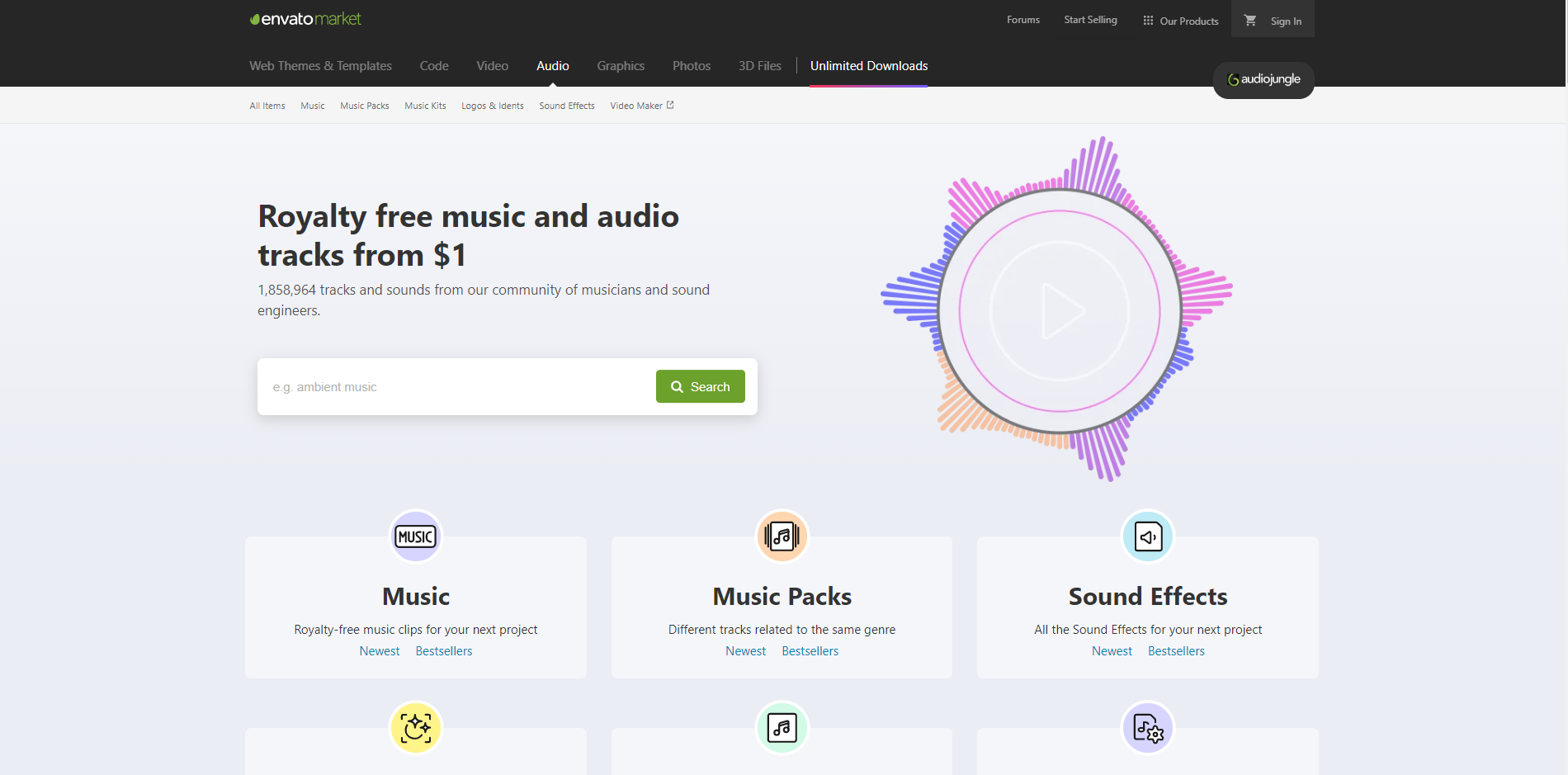
Task: View Newest under Music Packs
Action: pyautogui.click(x=746, y=651)
